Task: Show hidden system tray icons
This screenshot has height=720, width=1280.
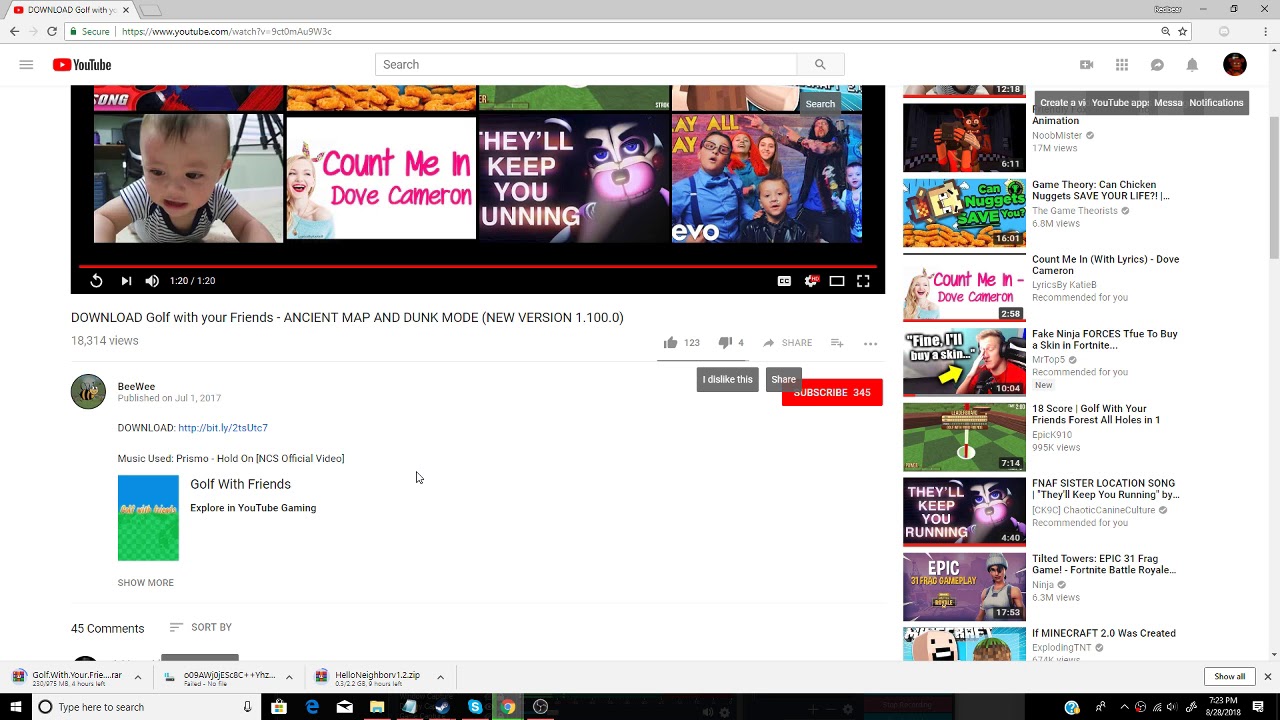Action: tap(1124, 707)
